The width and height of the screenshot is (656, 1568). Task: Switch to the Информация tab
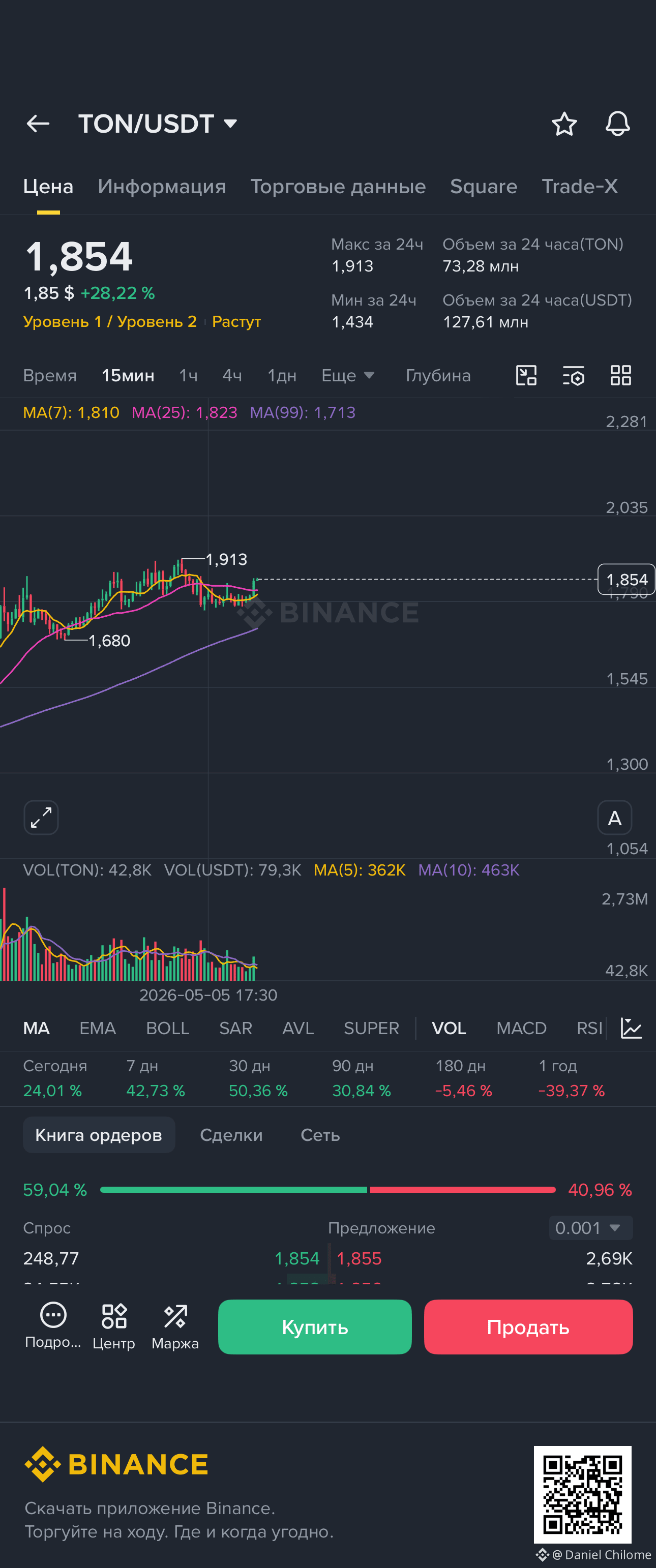coord(162,187)
